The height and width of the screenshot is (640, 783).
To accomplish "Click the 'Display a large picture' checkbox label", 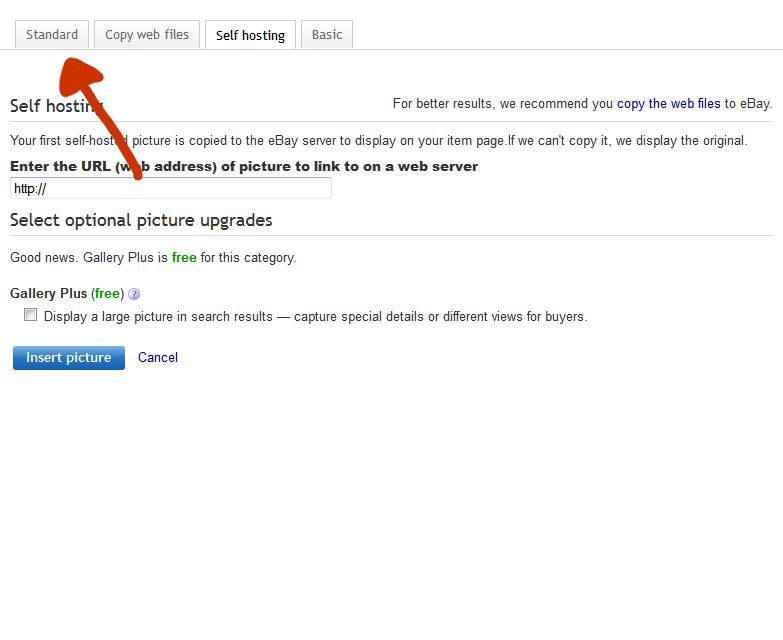I will (315, 317).
